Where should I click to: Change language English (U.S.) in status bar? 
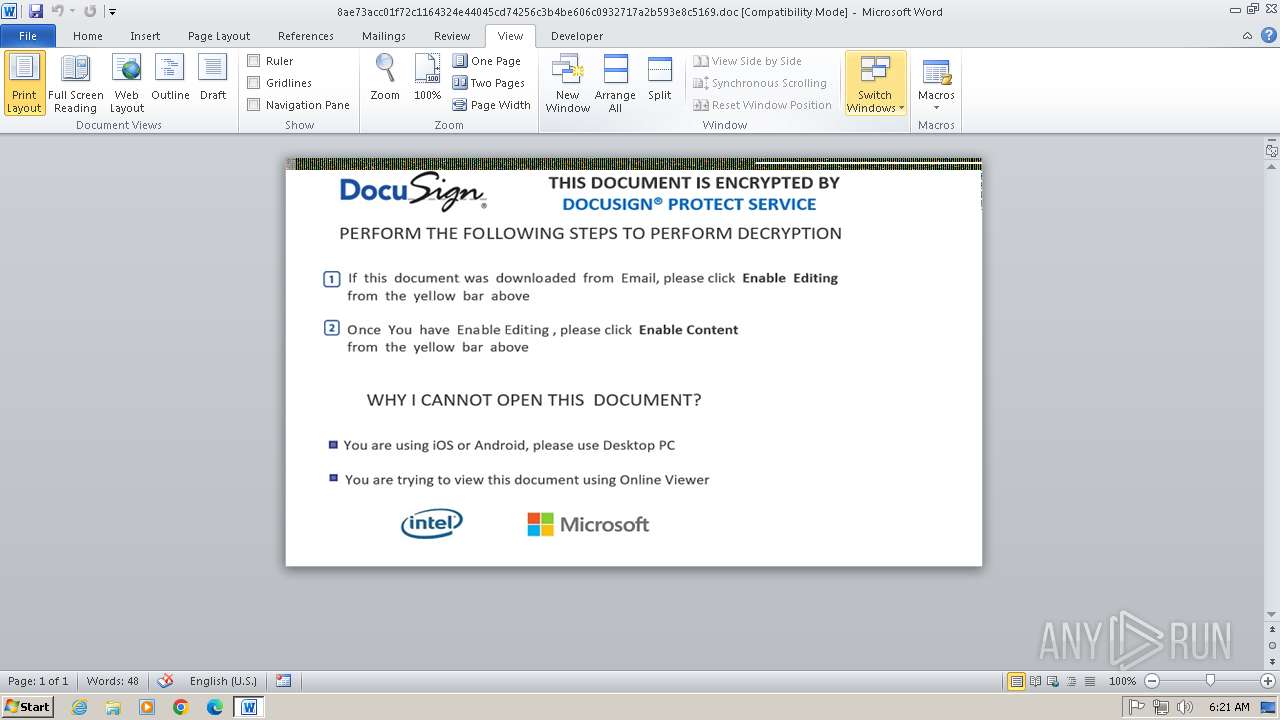223,681
